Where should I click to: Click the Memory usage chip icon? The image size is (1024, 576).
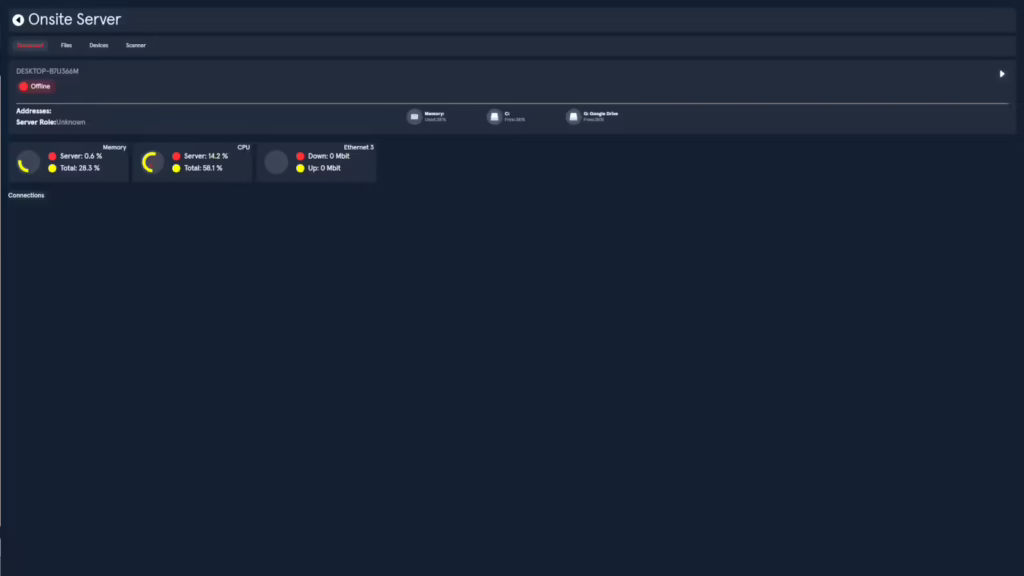414,116
